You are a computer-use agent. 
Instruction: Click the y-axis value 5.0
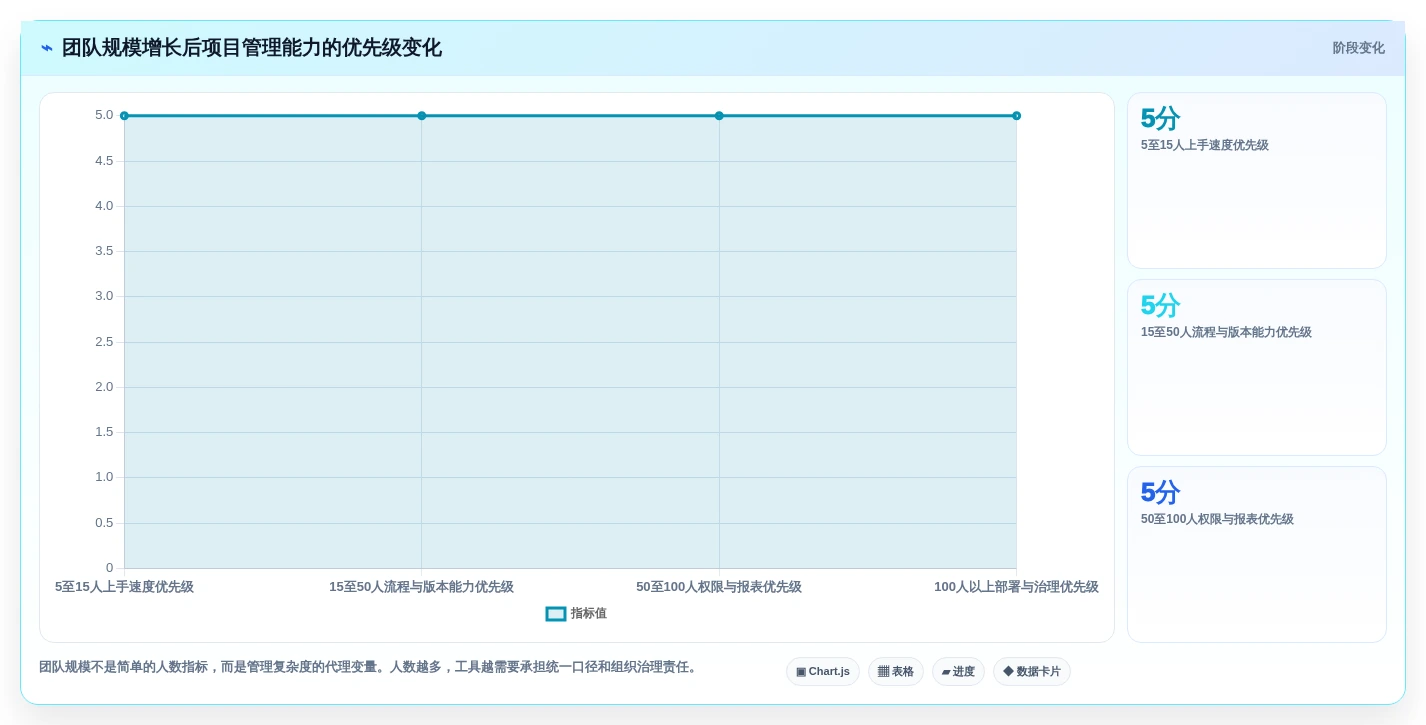104,115
